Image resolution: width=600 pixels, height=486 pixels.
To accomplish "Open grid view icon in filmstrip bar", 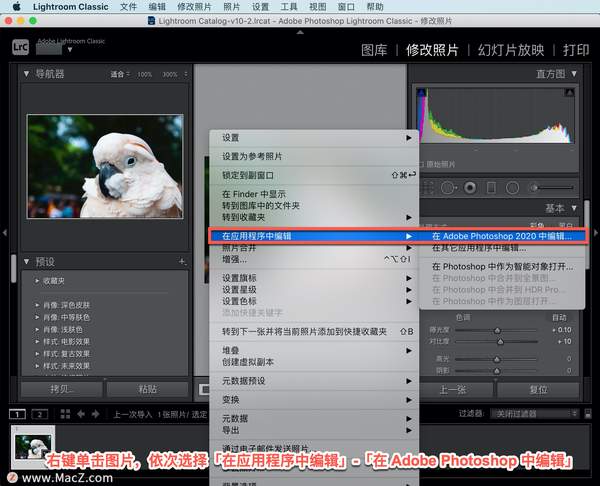I will pos(66,413).
